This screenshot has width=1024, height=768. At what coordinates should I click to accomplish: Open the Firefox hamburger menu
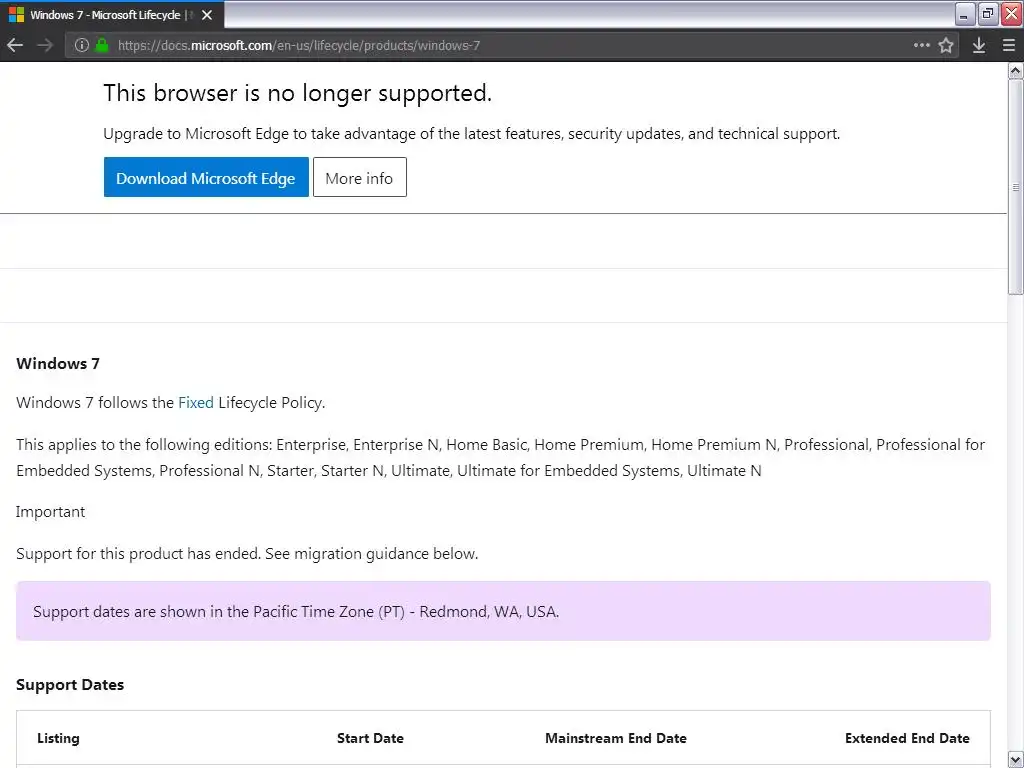(1009, 45)
